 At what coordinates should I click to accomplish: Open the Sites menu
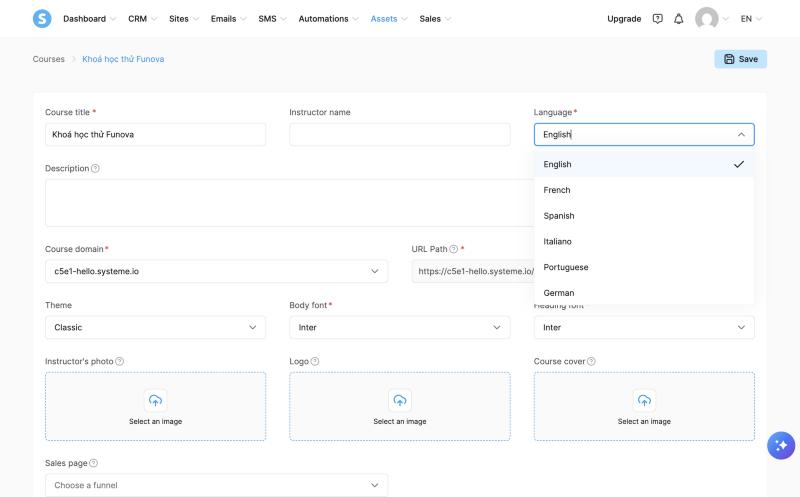point(184,19)
